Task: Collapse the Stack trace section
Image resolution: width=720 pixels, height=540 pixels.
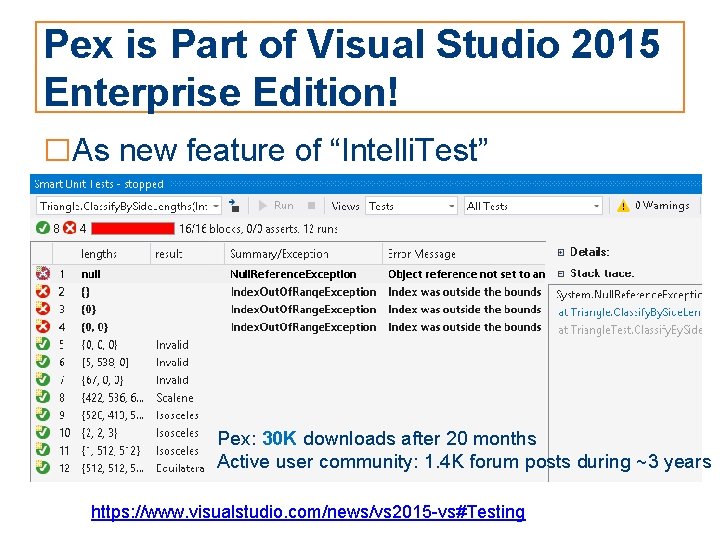Action: point(561,274)
